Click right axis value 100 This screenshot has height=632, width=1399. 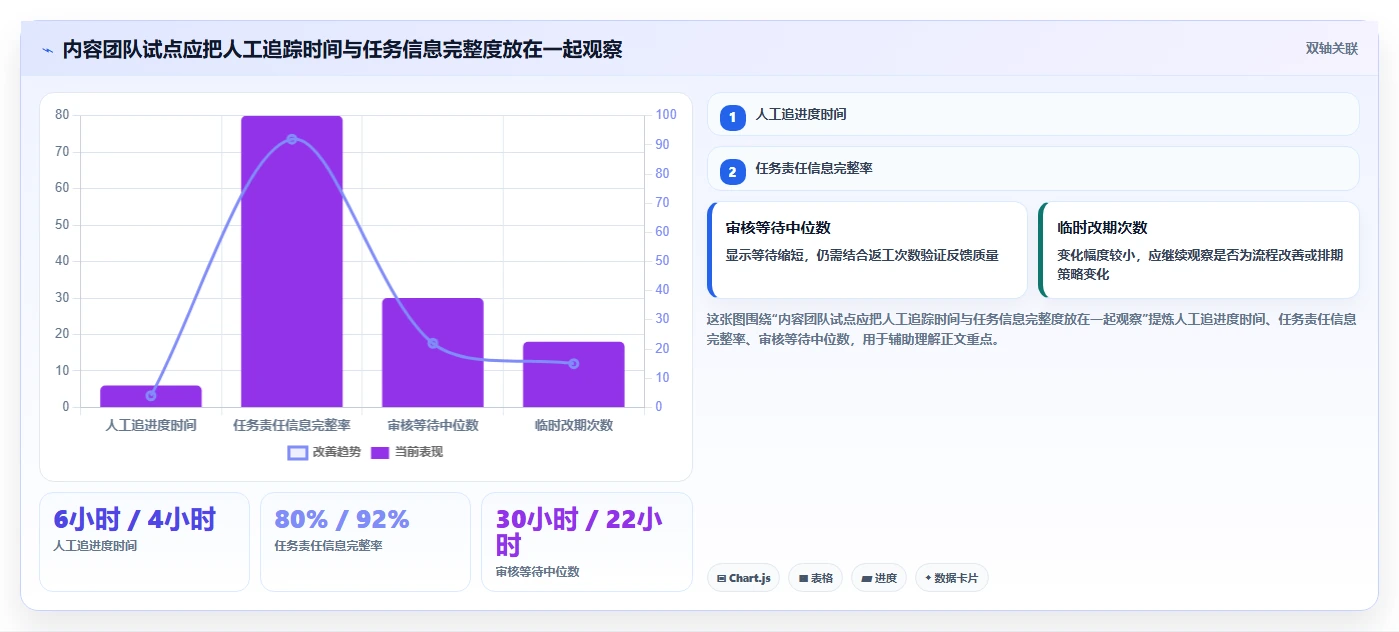pyautogui.click(x=666, y=115)
